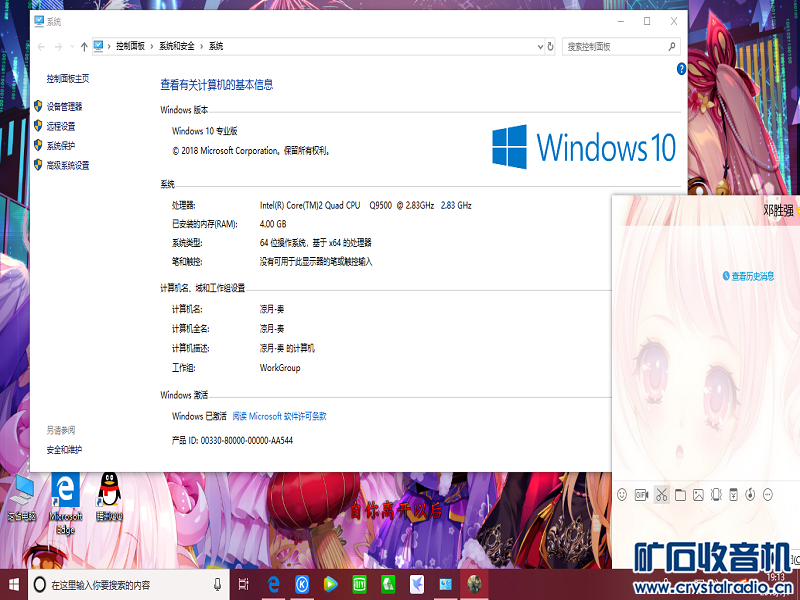The width and height of the screenshot is (800, 600).
Task: Send a window shake via phone icon
Action: (x=716, y=494)
